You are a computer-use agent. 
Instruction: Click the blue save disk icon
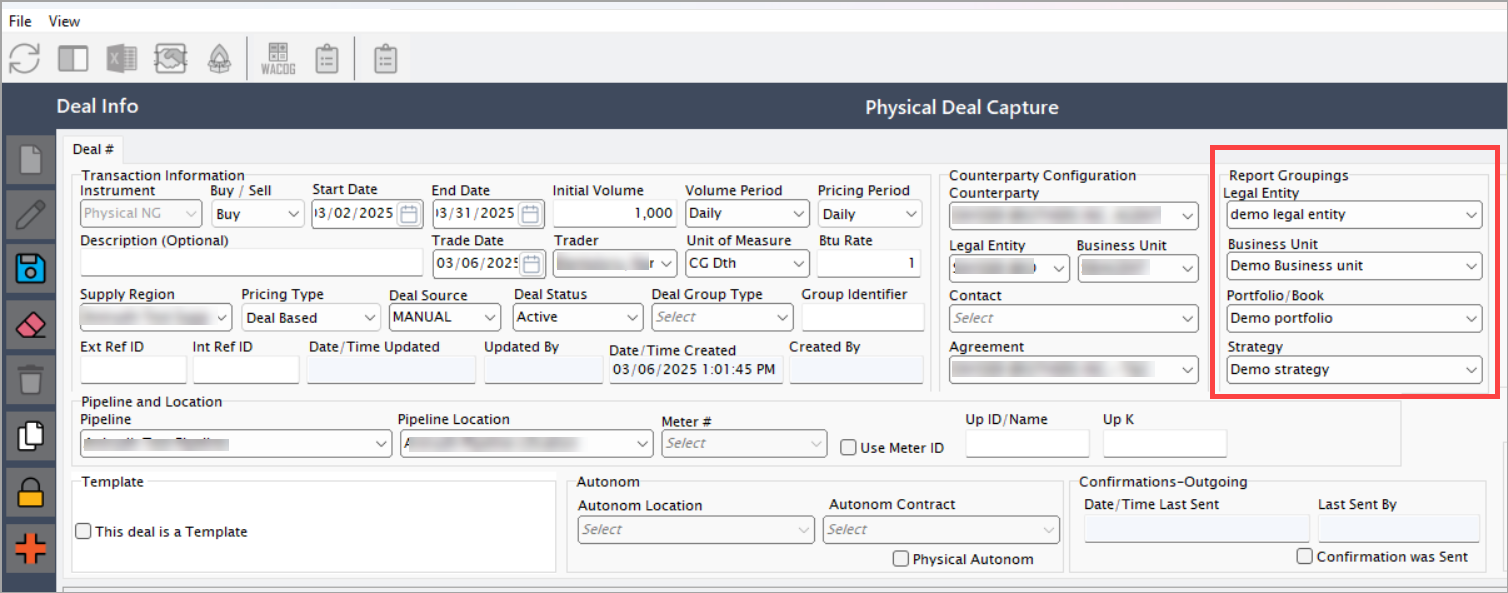[x=31, y=269]
